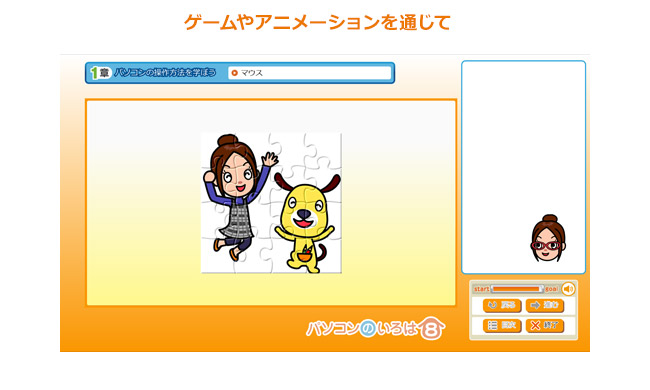Image resolution: width=650 pixels, height=390 pixels.
Task: Open the 目次 table of contents
Action: pos(502,325)
